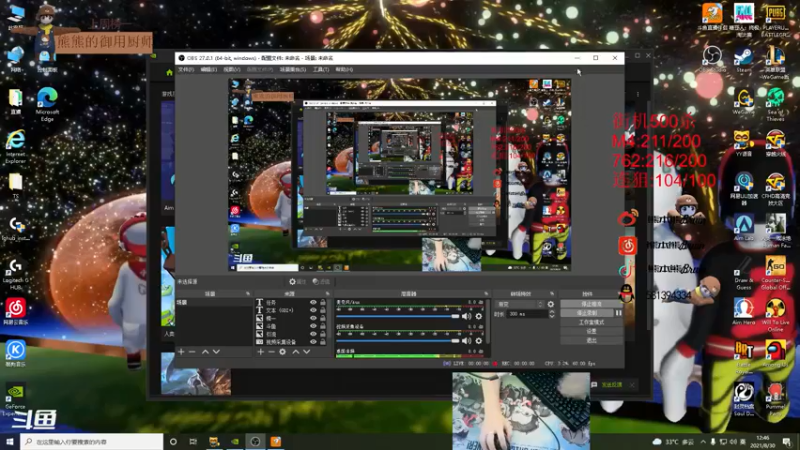Screen dimensions: 800x450
Task: Move the scene down in Scenes panel
Action: [x=216, y=352]
